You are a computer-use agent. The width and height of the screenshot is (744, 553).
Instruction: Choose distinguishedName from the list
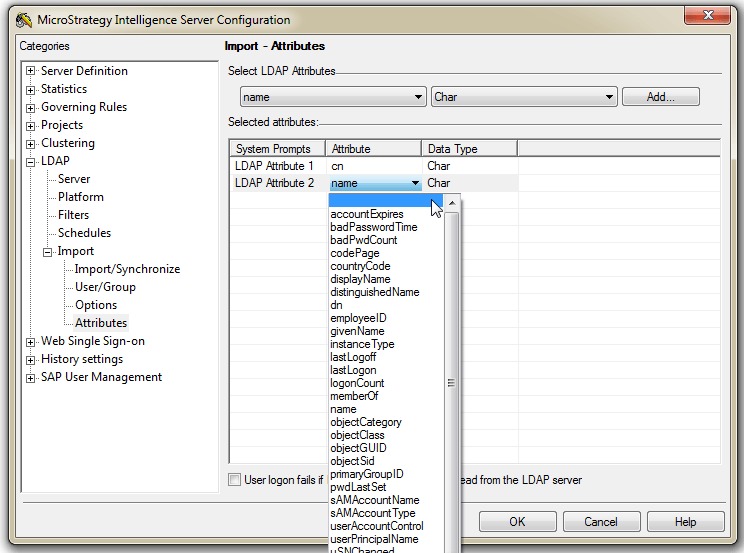375,292
